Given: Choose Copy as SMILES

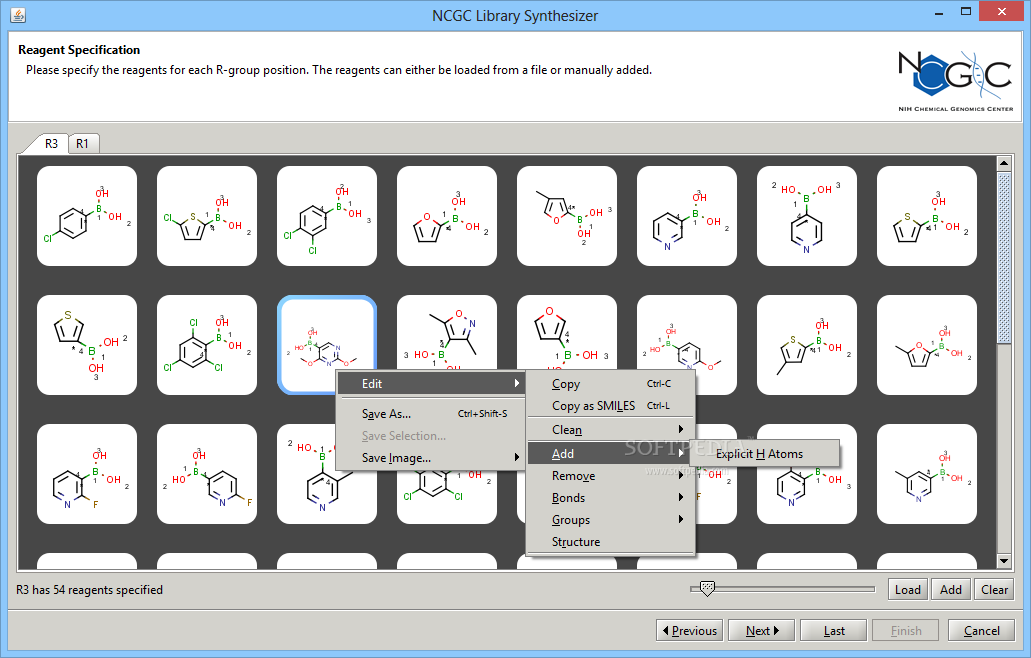Looking at the screenshot, I should click(x=610, y=406).
